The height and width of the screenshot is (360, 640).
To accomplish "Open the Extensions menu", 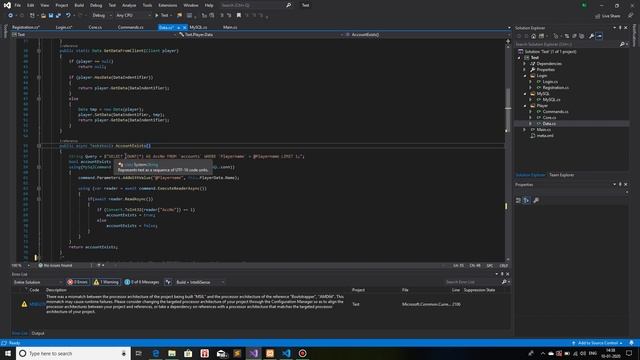I will pyautogui.click(x=168, y=5).
